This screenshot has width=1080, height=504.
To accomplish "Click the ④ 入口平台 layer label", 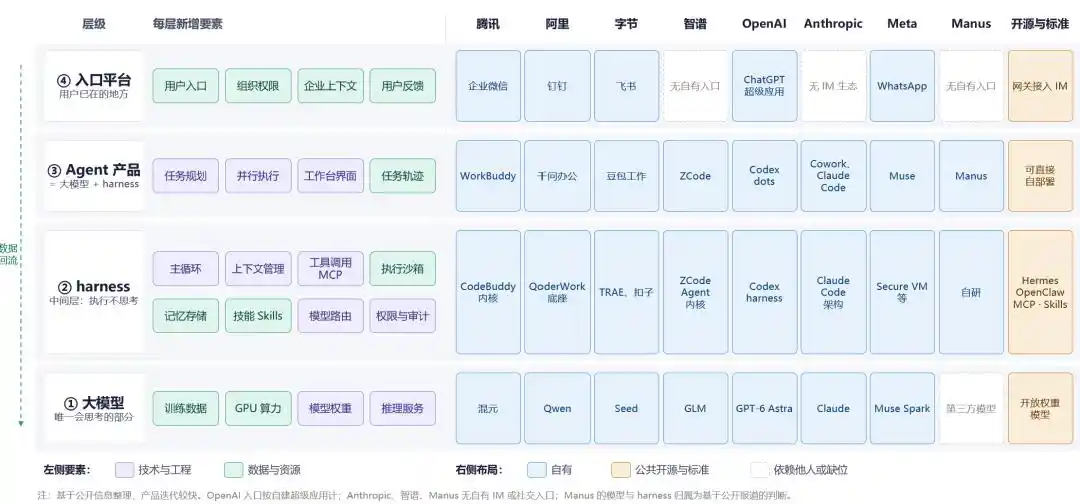I will click(x=94, y=85).
